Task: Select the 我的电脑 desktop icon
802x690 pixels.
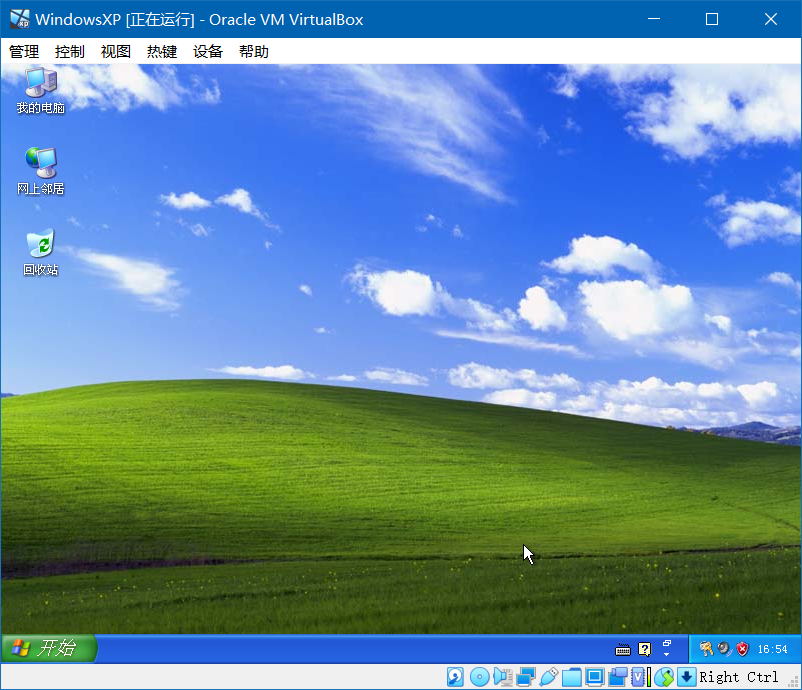Action: point(41,91)
